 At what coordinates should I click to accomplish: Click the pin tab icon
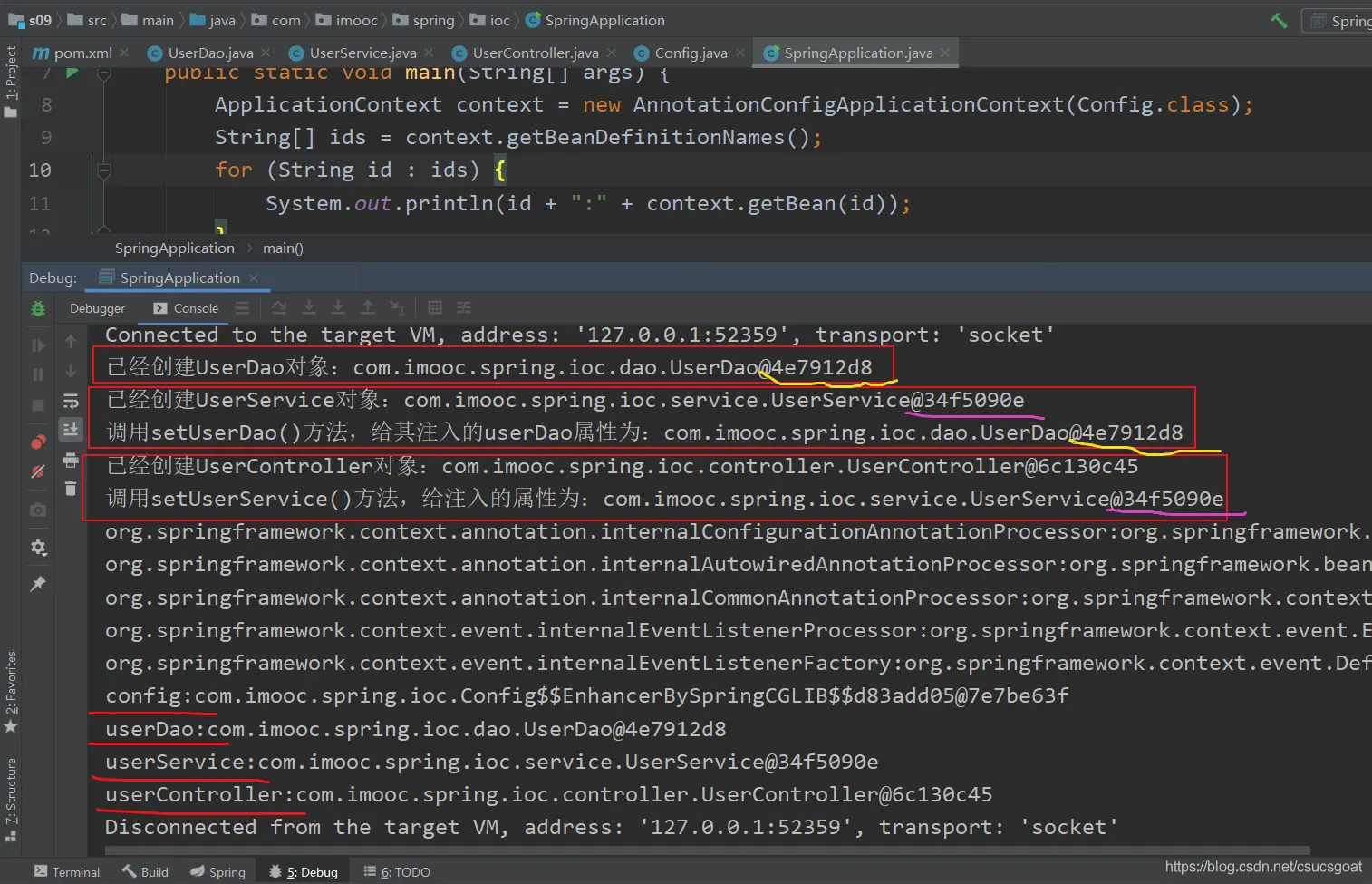click(x=38, y=584)
